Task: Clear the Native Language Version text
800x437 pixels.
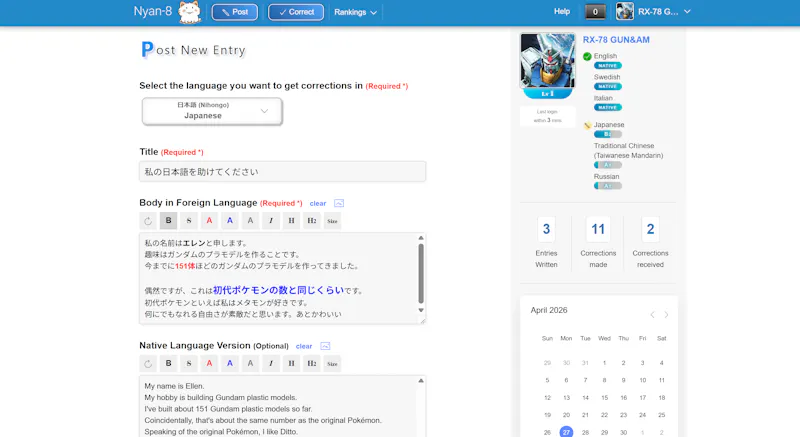Action: [x=304, y=346]
